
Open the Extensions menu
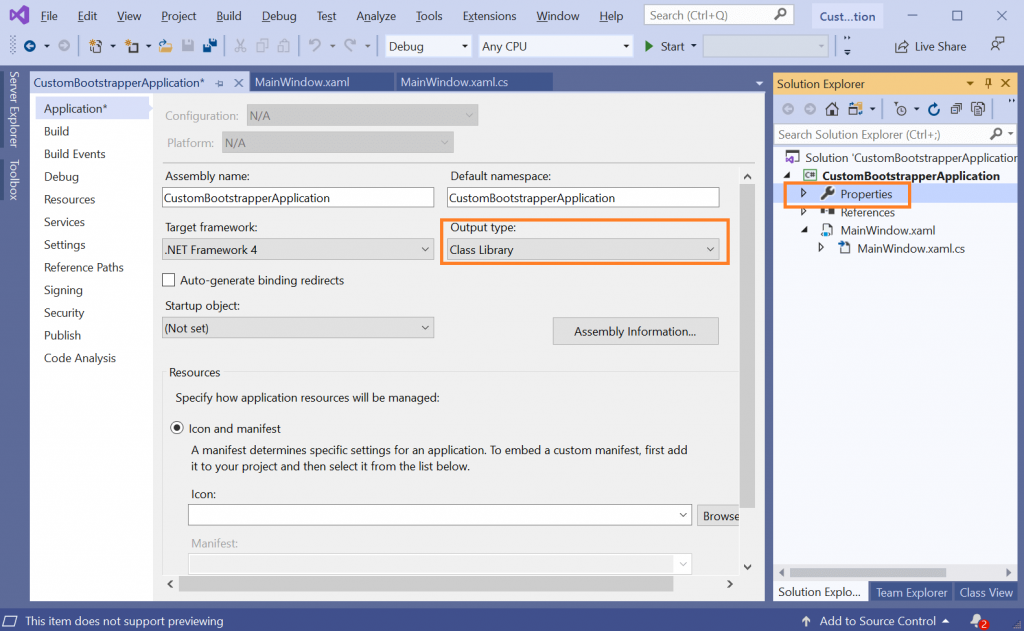[x=489, y=15]
